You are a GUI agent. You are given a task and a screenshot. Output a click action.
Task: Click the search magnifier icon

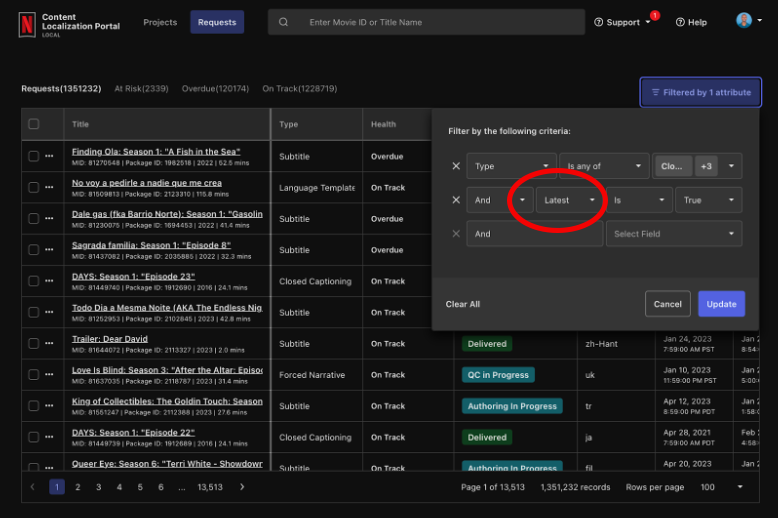click(x=283, y=22)
